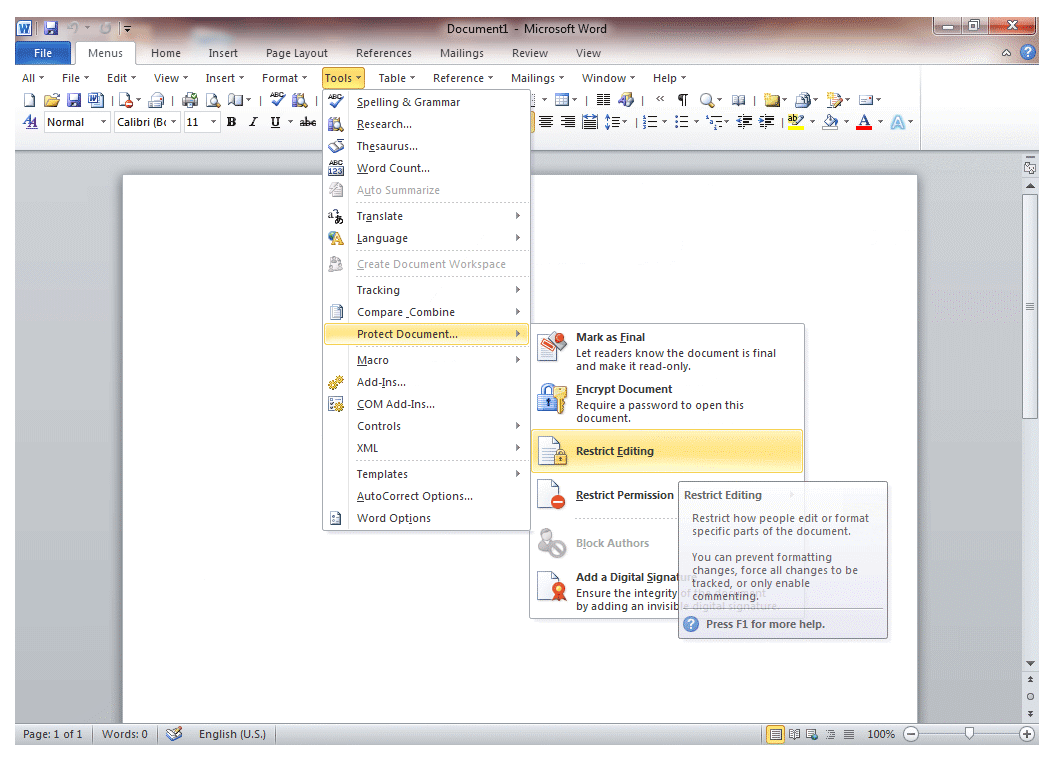
Task: Click the Research binoculars toolbar icon
Action: (x=299, y=100)
